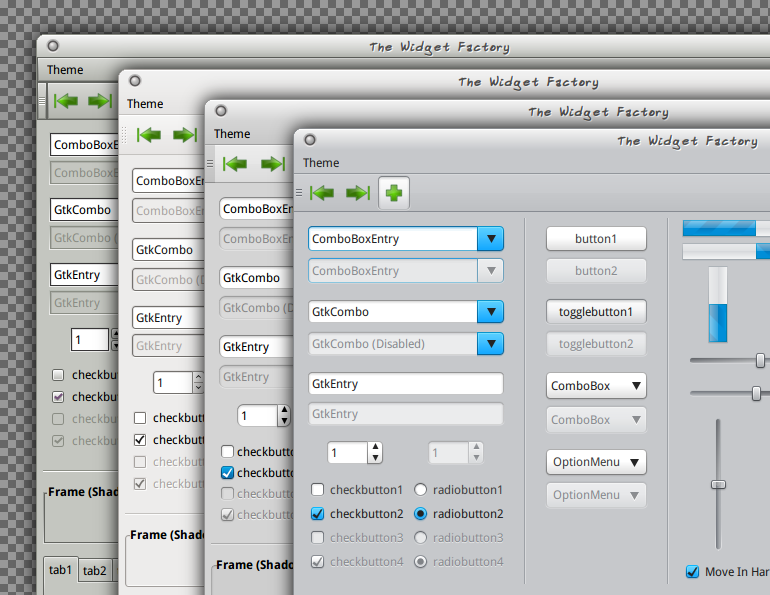This screenshot has height=595, width=770.
Task: Click the green back arrow in the third window
Action: pos(235,163)
